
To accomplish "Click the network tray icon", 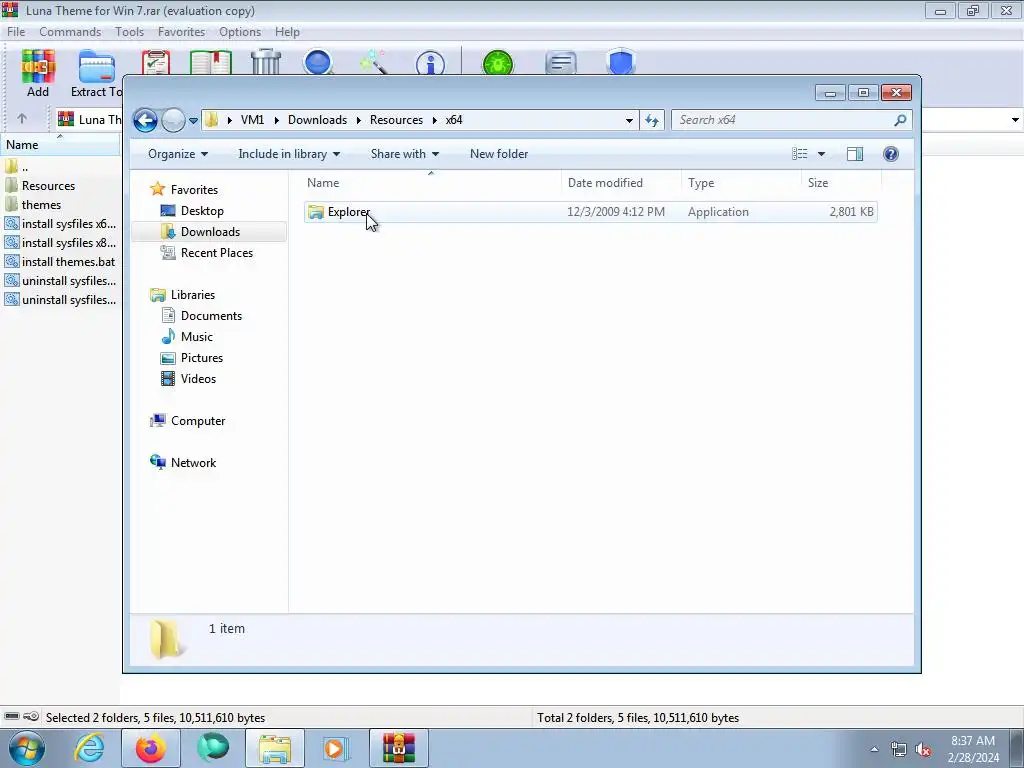I will point(899,750).
